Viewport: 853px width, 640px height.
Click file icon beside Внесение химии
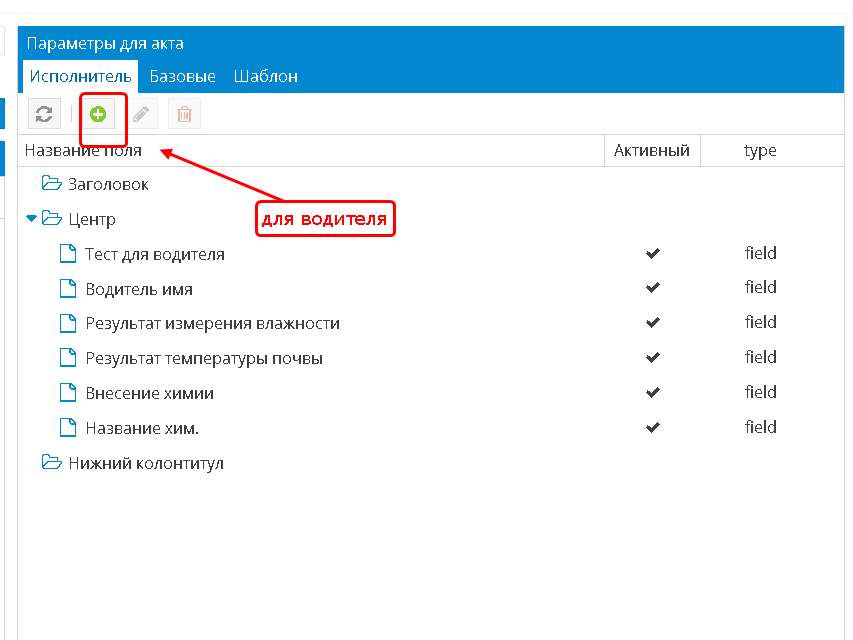[x=68, y=393]
